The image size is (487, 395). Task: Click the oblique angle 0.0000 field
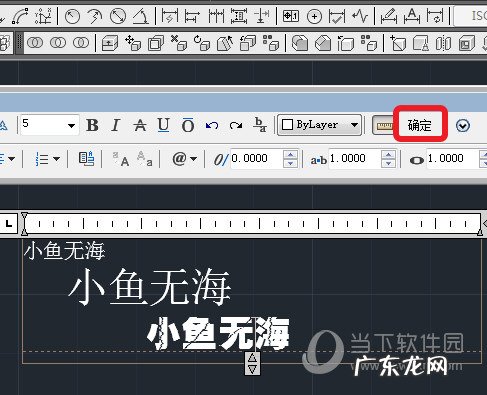click(x=256, y=158)
